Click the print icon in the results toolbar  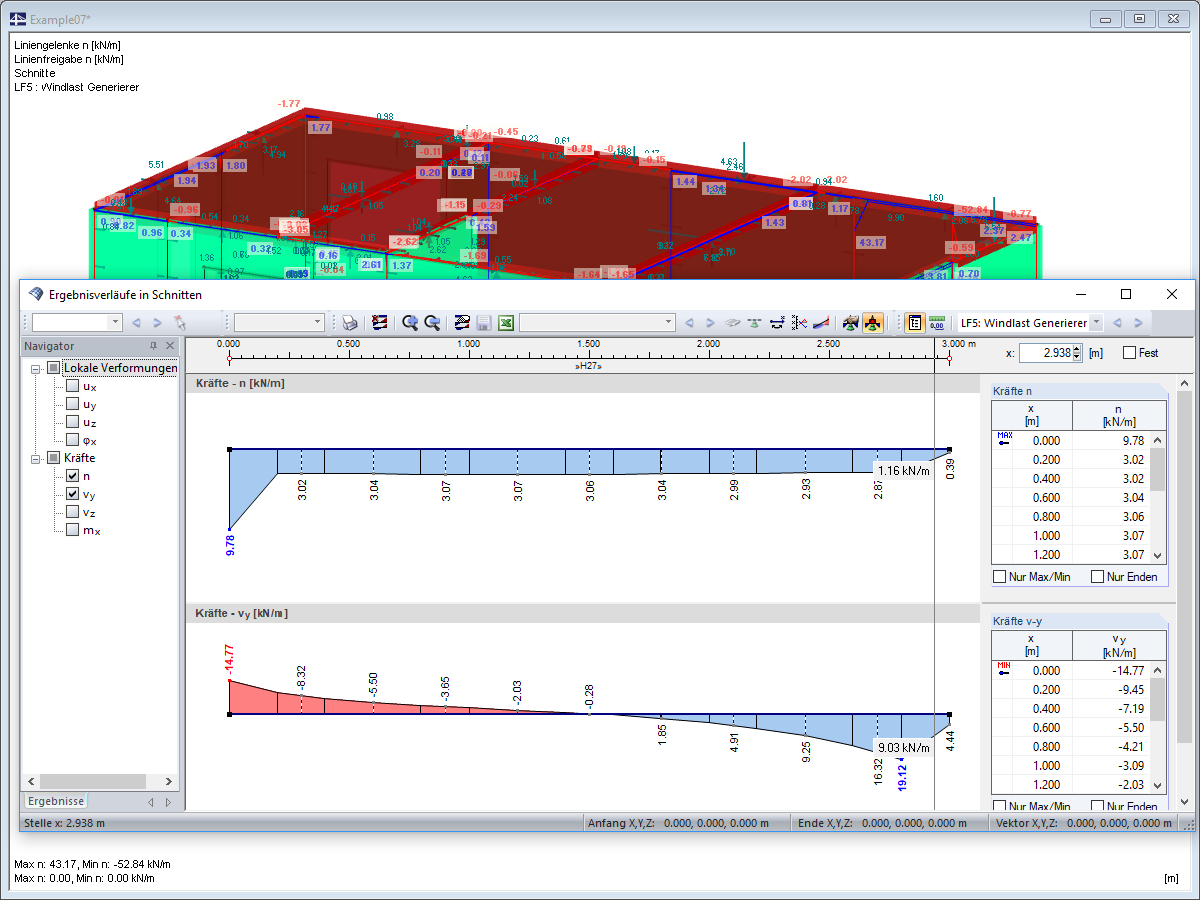tap(350, 323)
